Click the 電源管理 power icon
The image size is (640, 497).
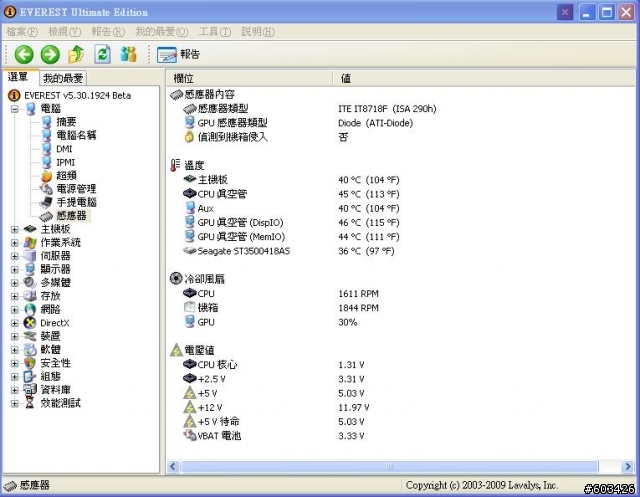46,189
